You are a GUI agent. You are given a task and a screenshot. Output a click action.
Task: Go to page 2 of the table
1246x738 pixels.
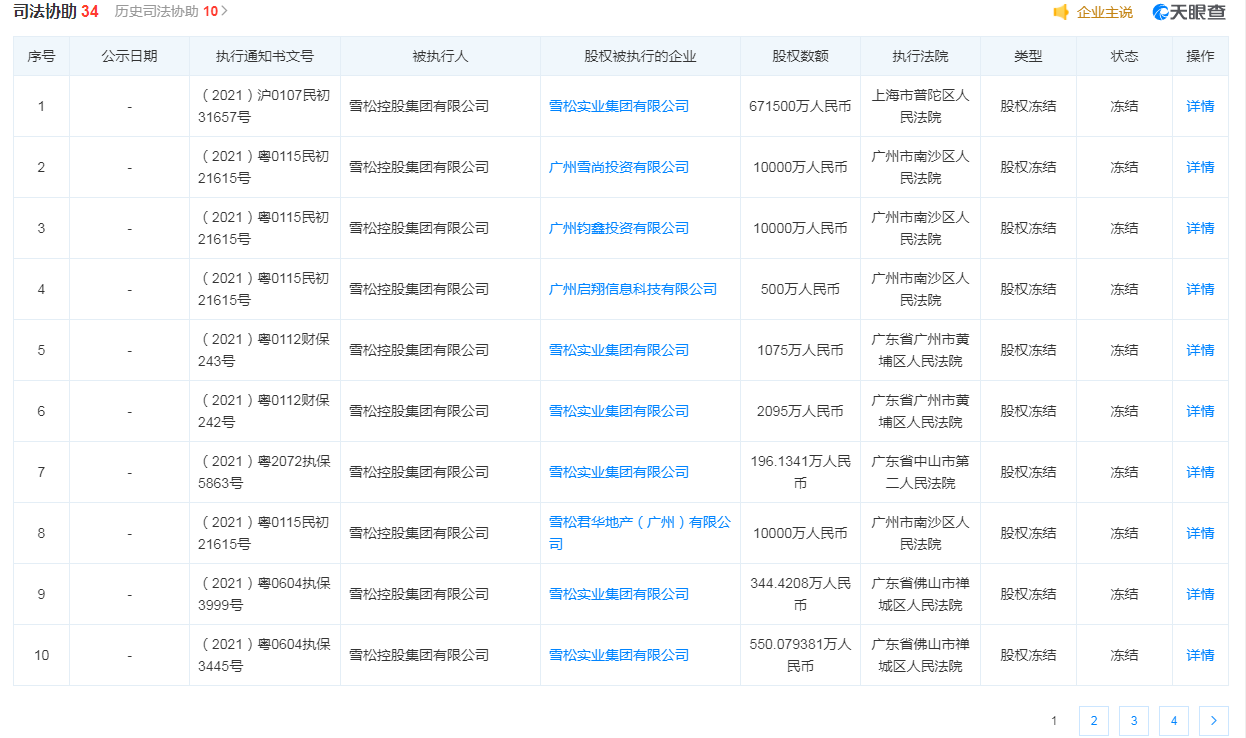1093,720
